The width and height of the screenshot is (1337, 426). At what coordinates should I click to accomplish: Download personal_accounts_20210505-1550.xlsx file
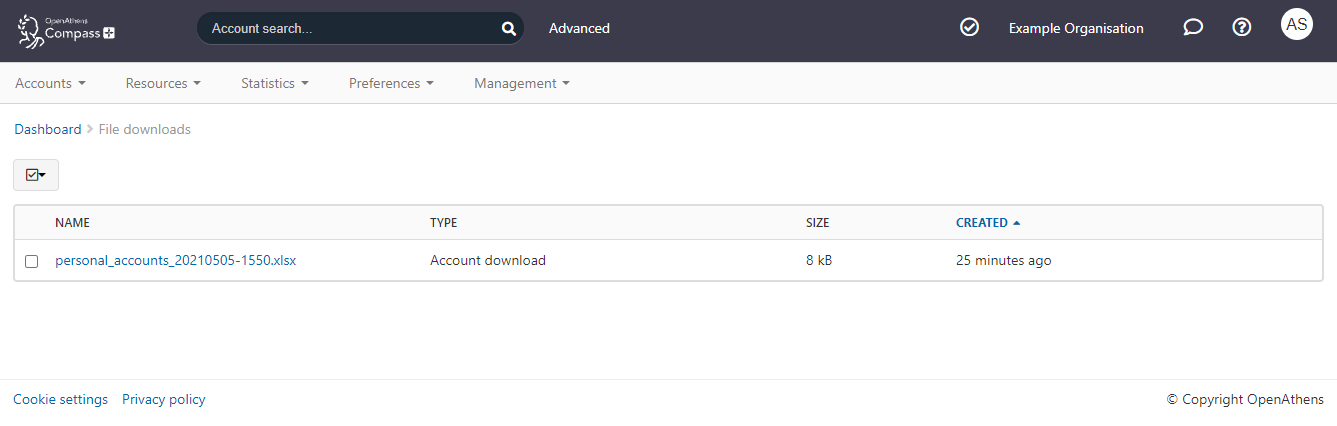tap(175, 261)
